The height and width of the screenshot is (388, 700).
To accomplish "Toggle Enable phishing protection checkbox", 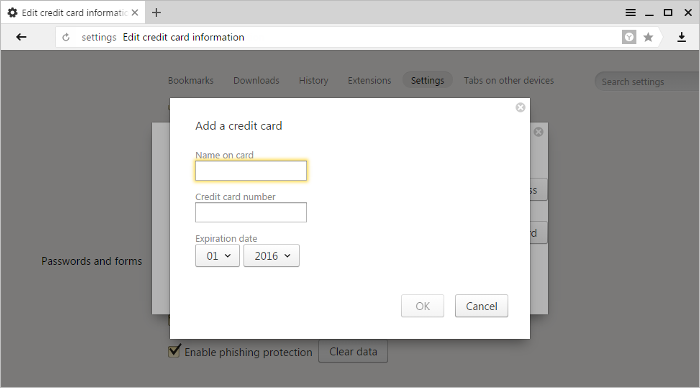I will click(x=175, y=351).
